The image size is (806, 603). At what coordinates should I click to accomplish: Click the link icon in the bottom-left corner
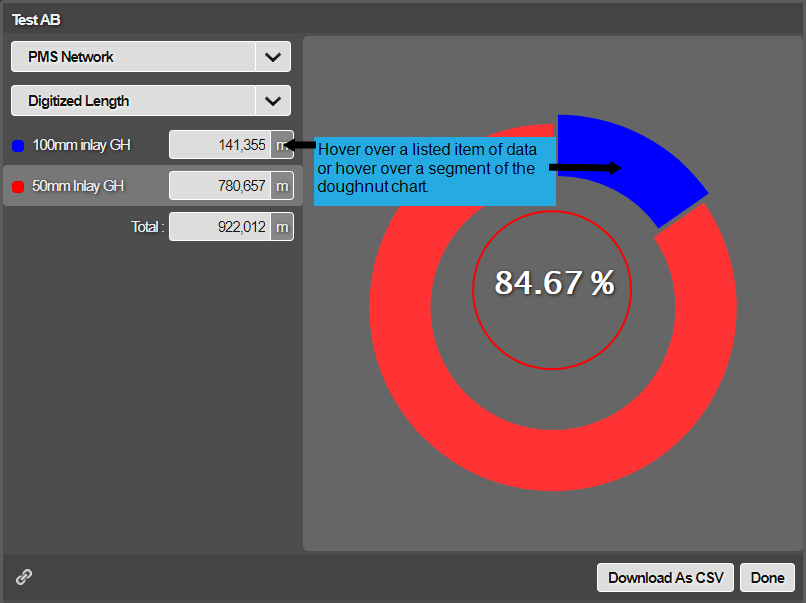24,577
